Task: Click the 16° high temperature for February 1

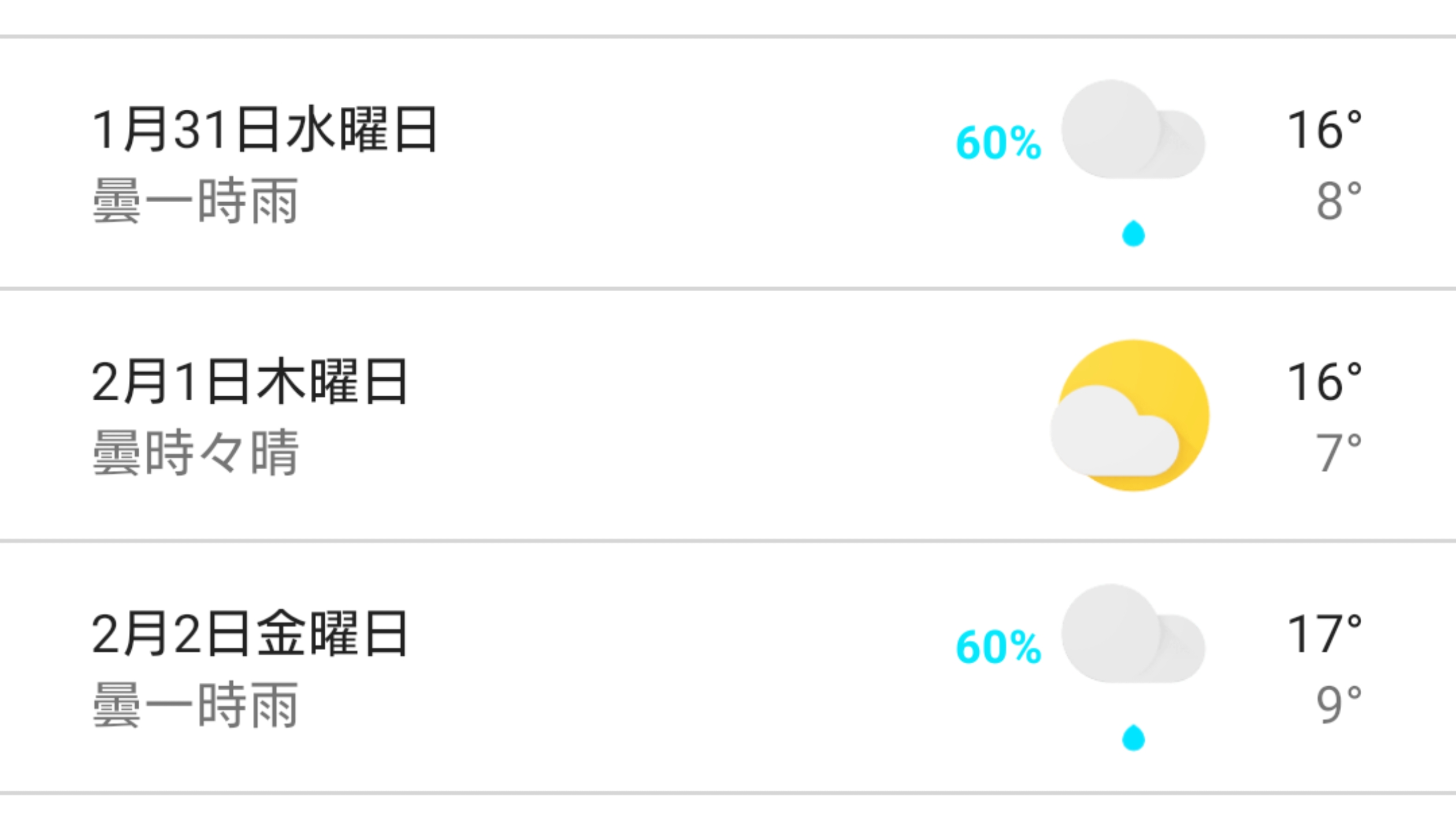Action: 1324,381
